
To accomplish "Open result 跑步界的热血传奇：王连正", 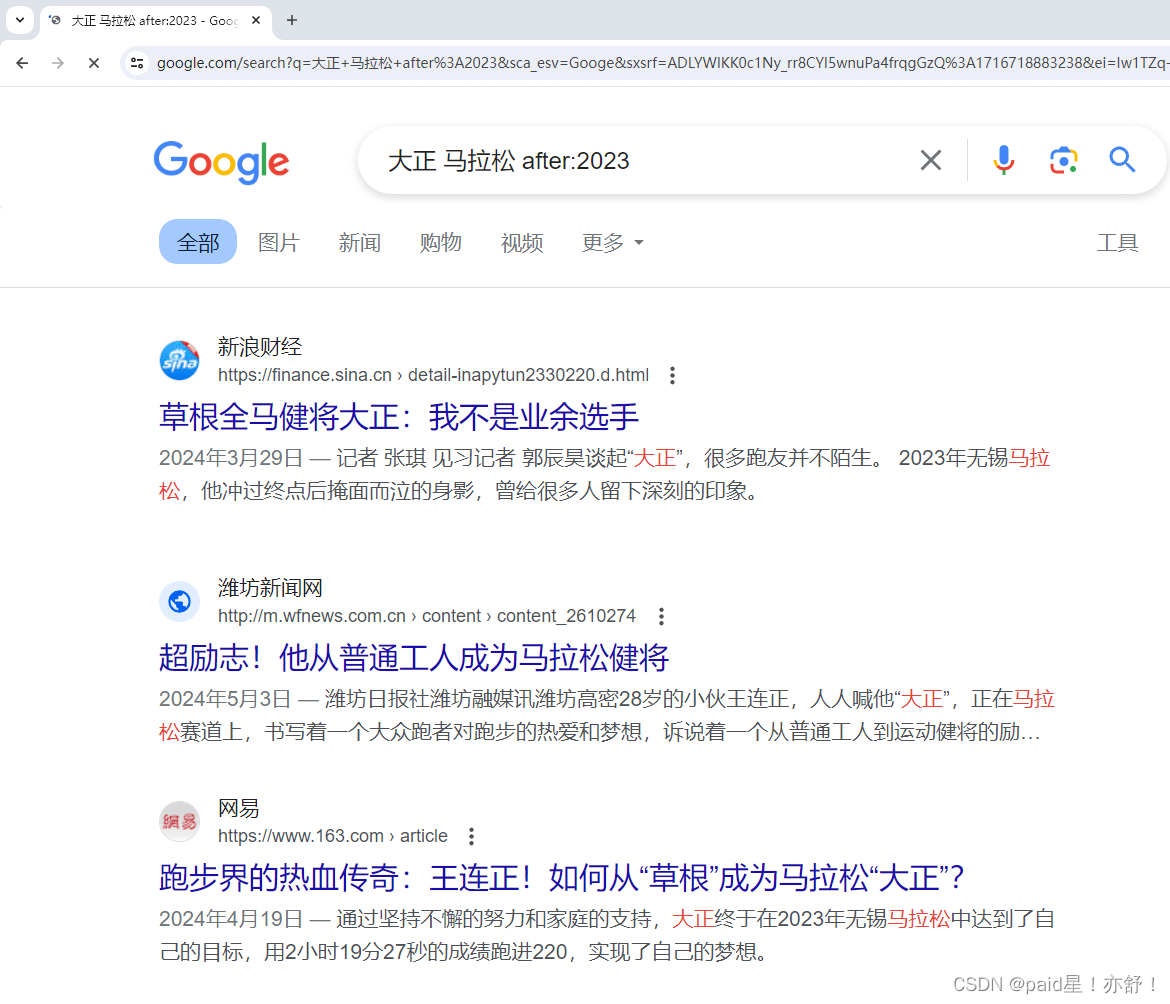I will (x=561, y=878).
